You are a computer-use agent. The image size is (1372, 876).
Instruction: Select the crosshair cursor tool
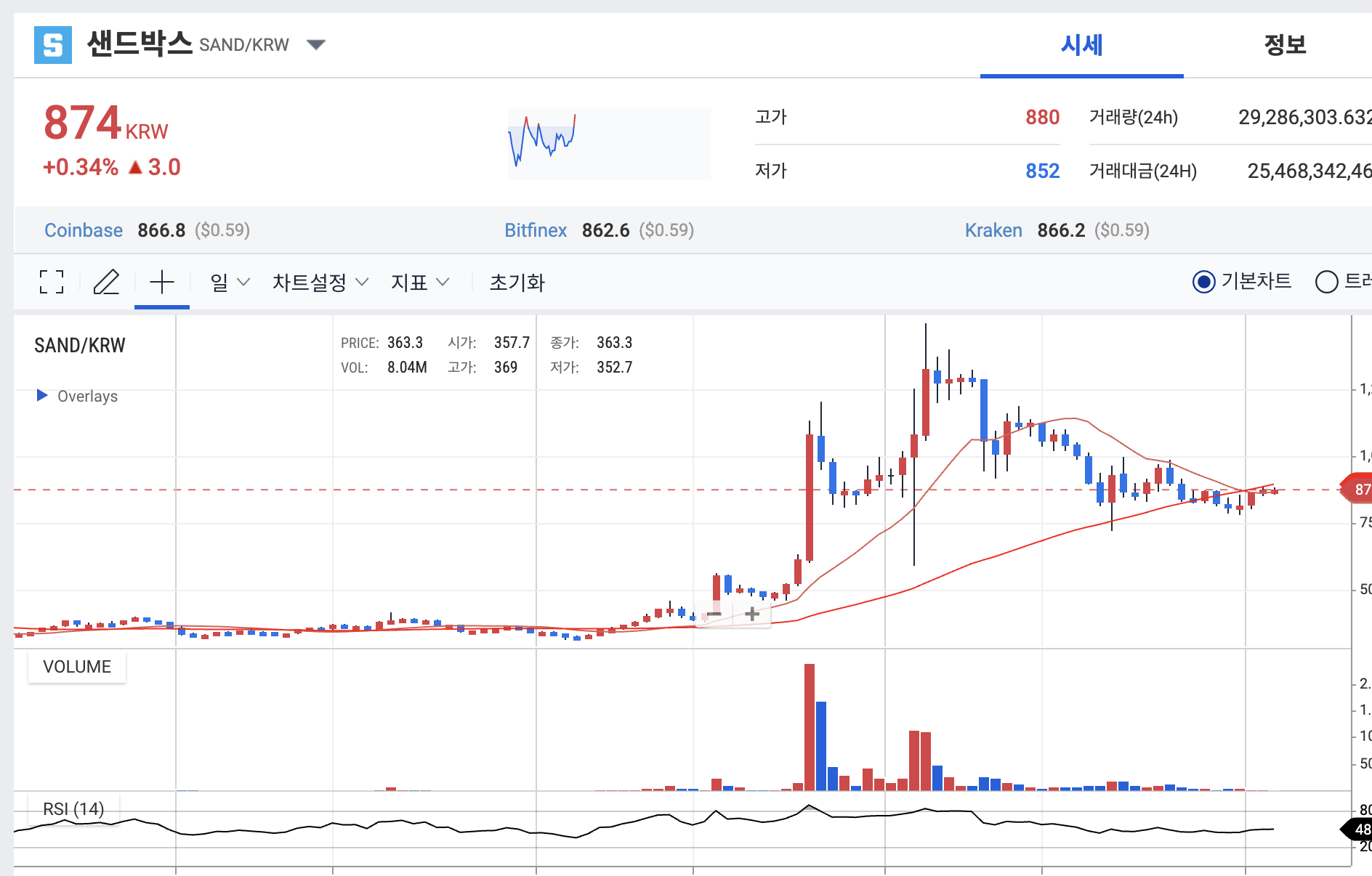tap(162, 282)
